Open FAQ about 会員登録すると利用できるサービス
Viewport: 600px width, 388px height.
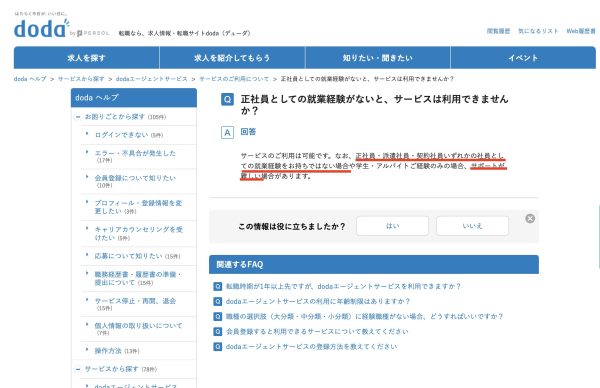317,331
